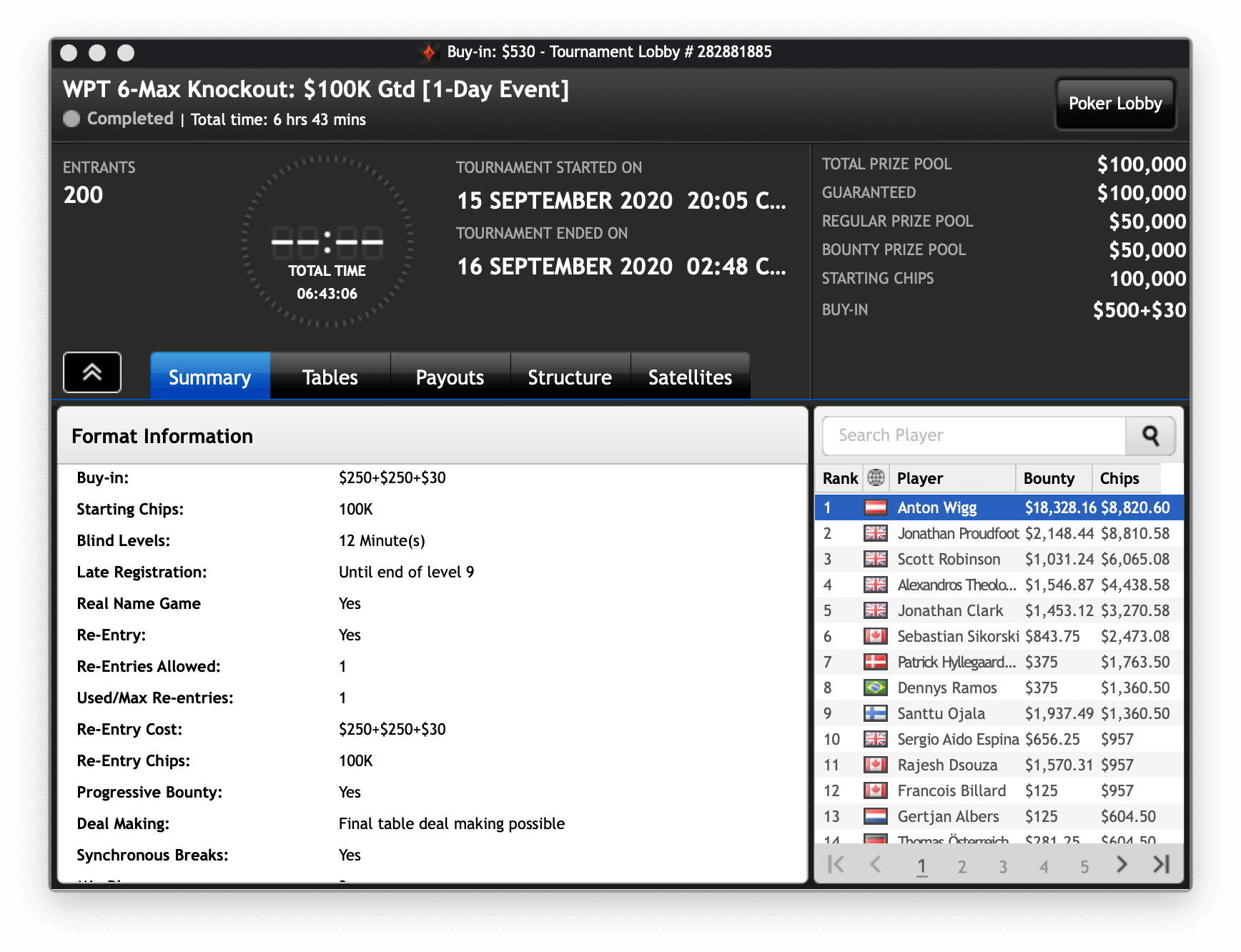
Task: Open the Structure tab
Action: (x=570, y=377)
